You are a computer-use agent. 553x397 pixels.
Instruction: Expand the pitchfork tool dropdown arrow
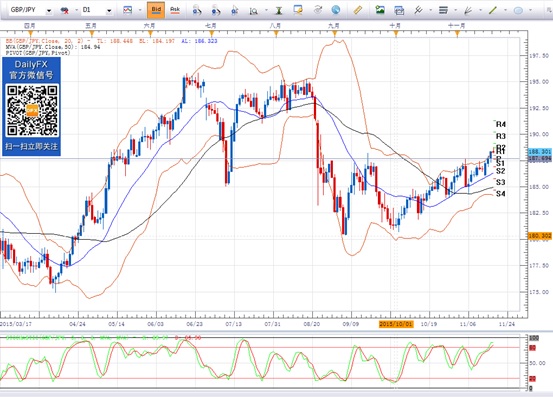tap(431, 11)
